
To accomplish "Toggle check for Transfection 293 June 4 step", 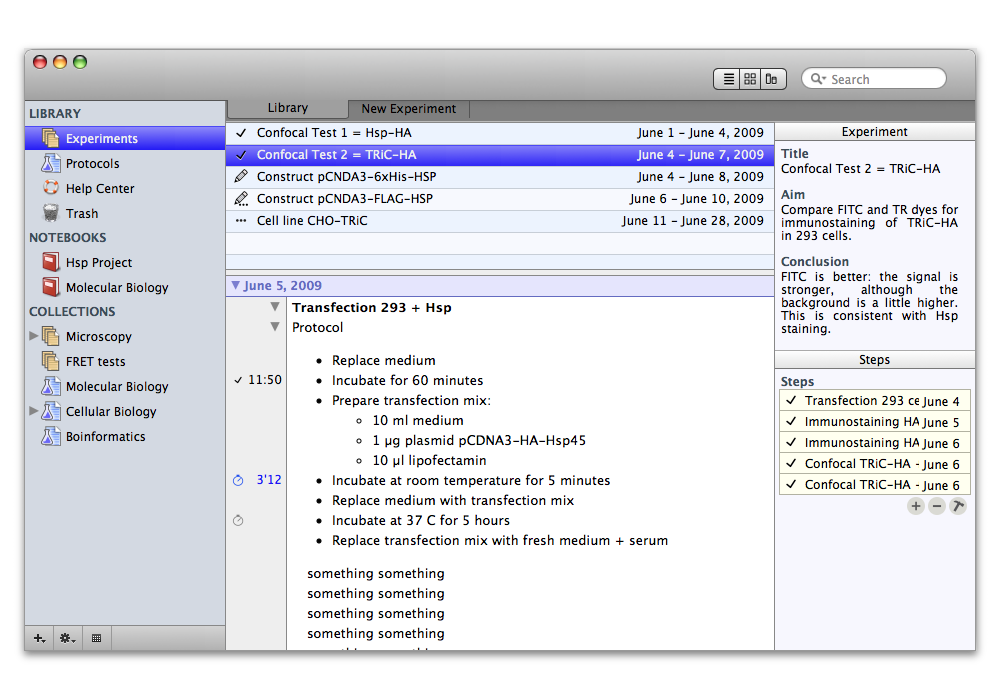I will [791, 400].
